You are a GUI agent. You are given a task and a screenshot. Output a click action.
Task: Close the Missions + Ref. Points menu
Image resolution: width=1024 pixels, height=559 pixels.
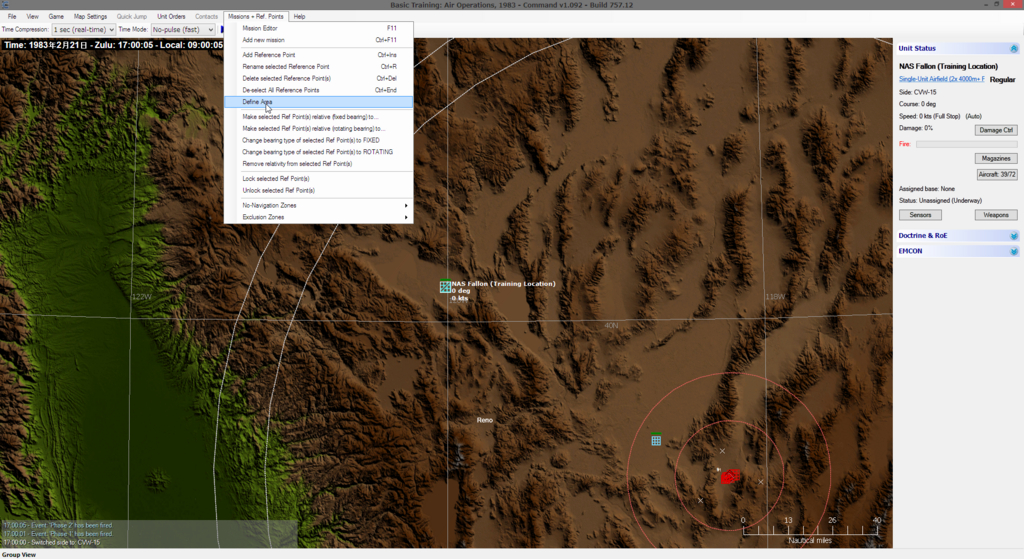(256, 16)
